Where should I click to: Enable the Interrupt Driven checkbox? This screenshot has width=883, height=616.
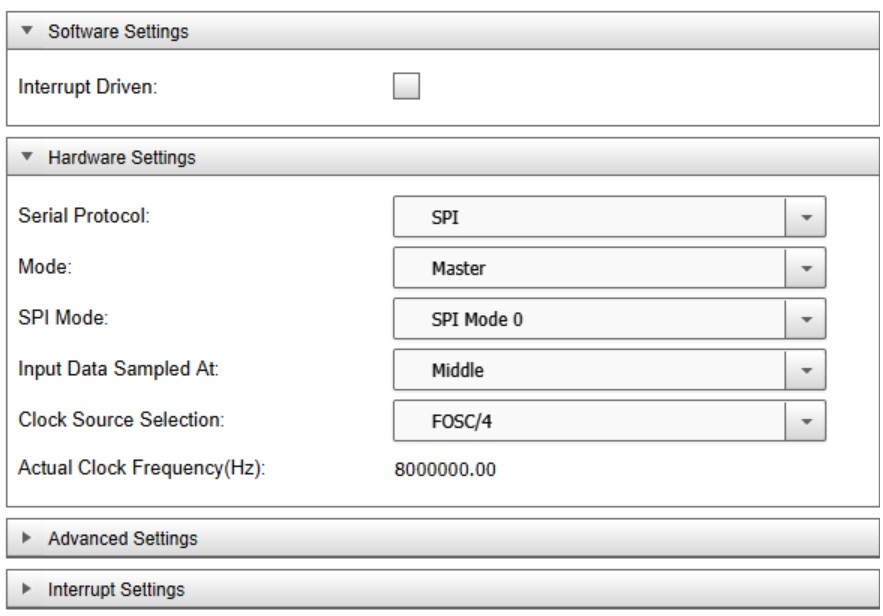click(x=406, y=87)
